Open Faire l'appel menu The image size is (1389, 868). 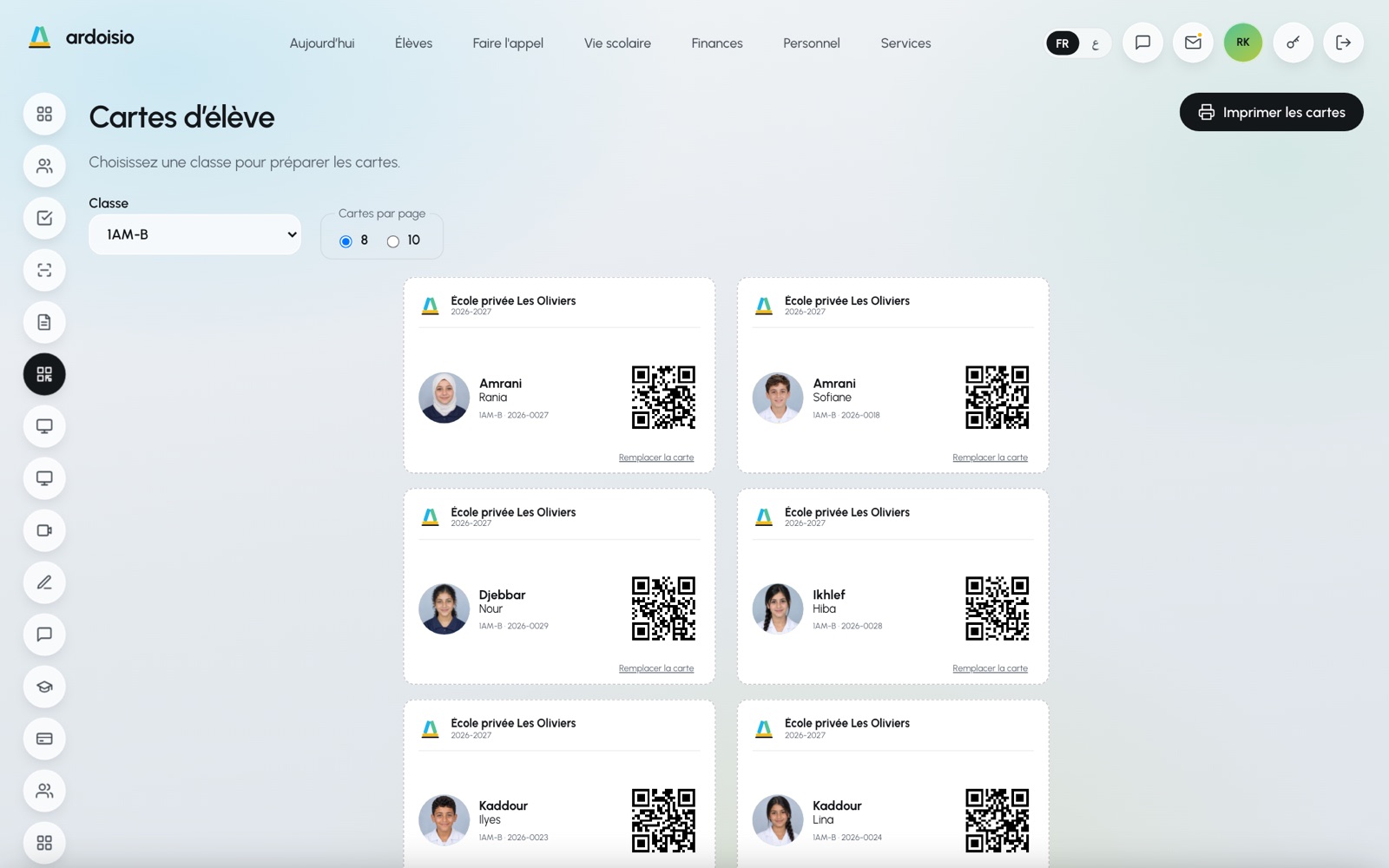(x=508, y=43)
